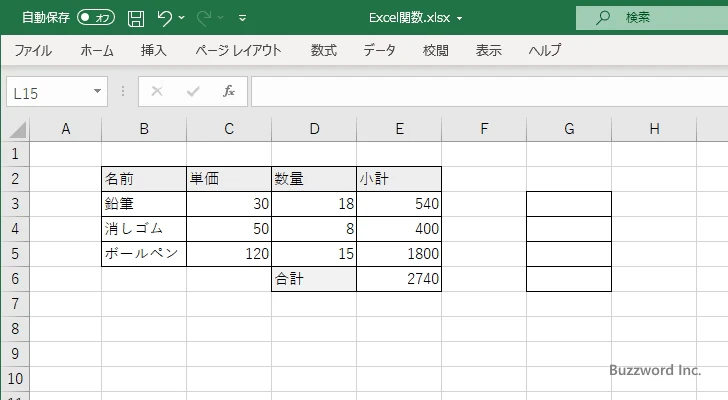728x400 pixels.
Task: Click the cell containing 小計
Action: pos(399,179)
